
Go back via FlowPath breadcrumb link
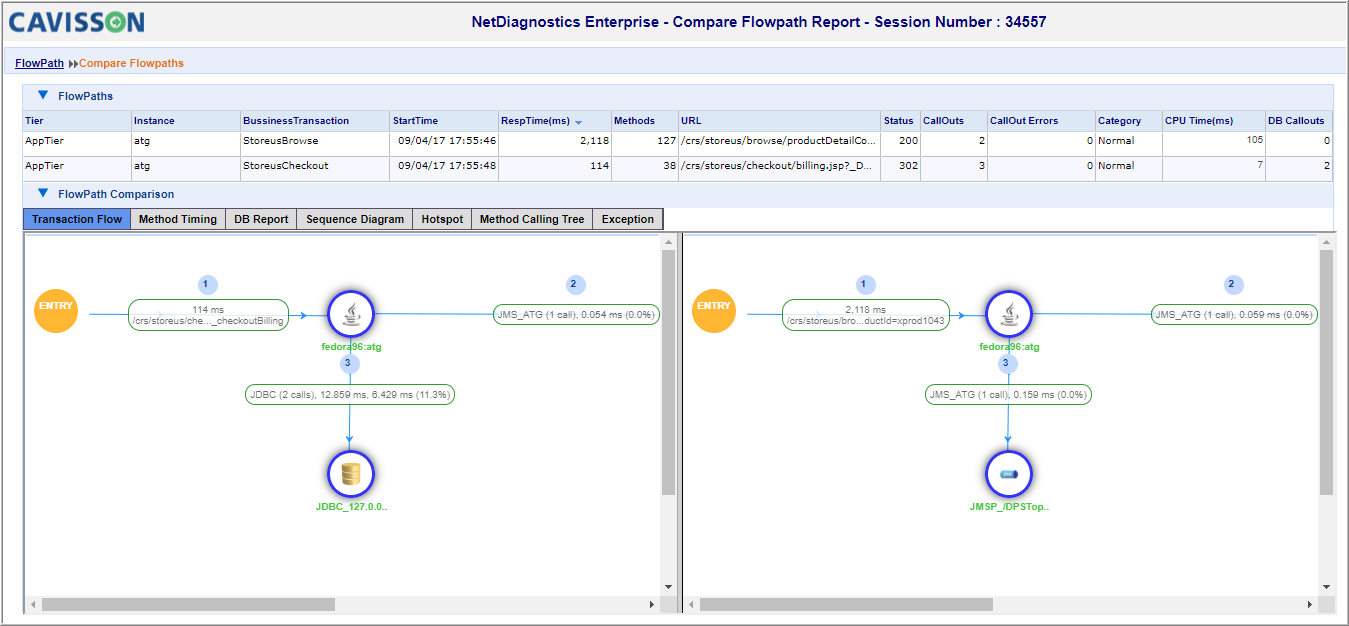(39, 63)
